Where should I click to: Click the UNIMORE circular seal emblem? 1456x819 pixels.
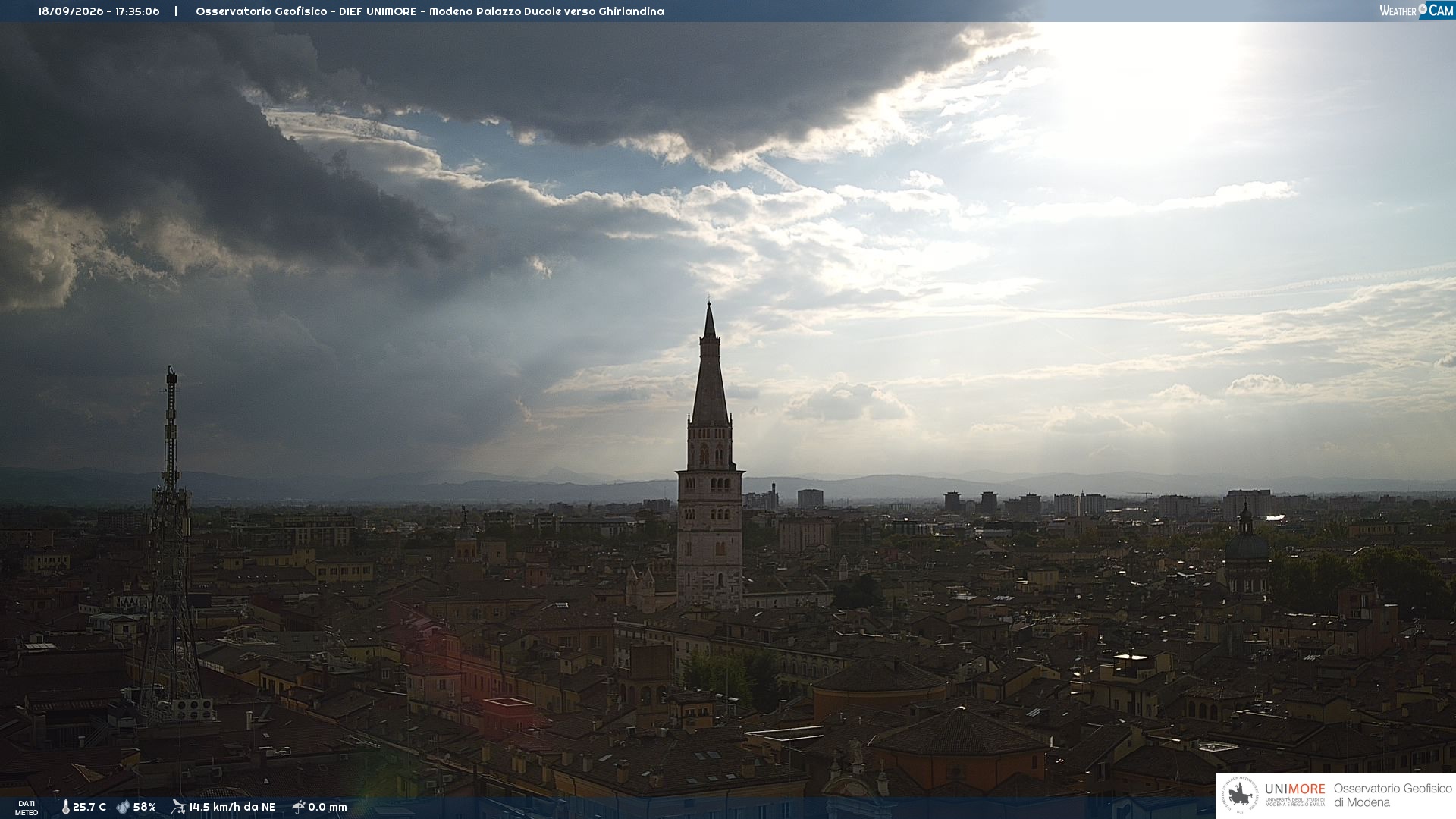click(x=1240, y=795)
